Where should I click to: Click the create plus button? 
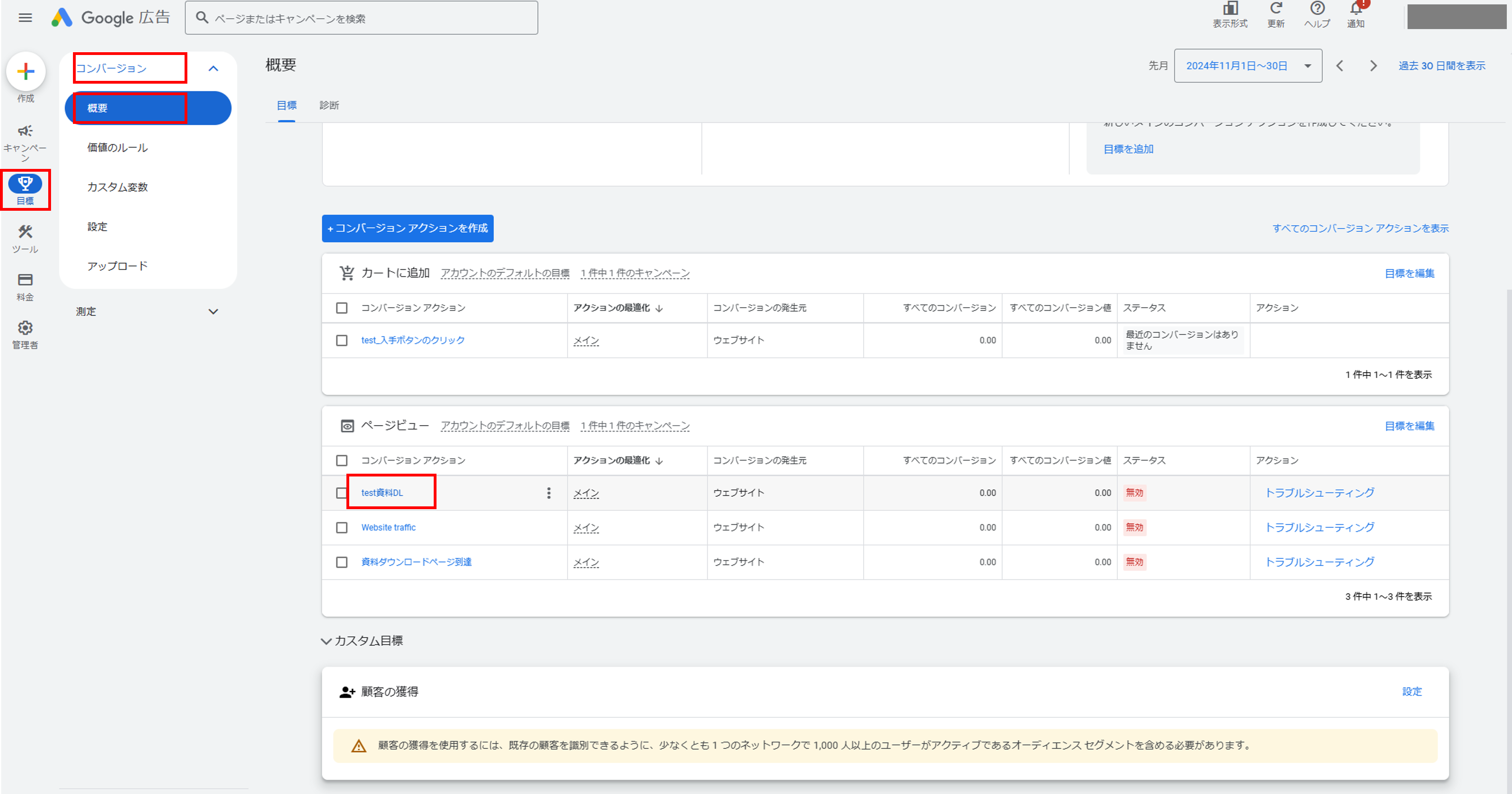coord(26,72)
